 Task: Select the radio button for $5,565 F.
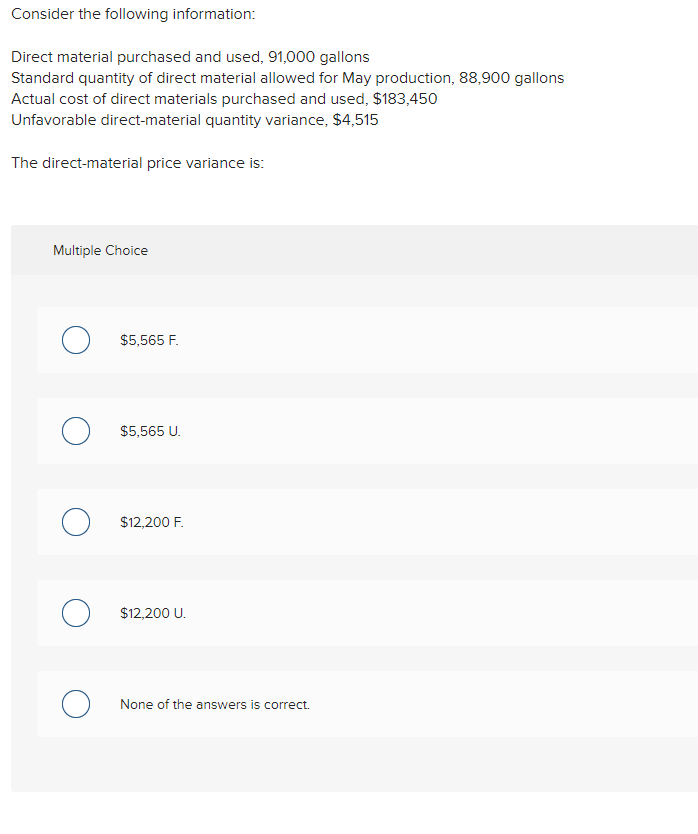(x=76, y=340)
